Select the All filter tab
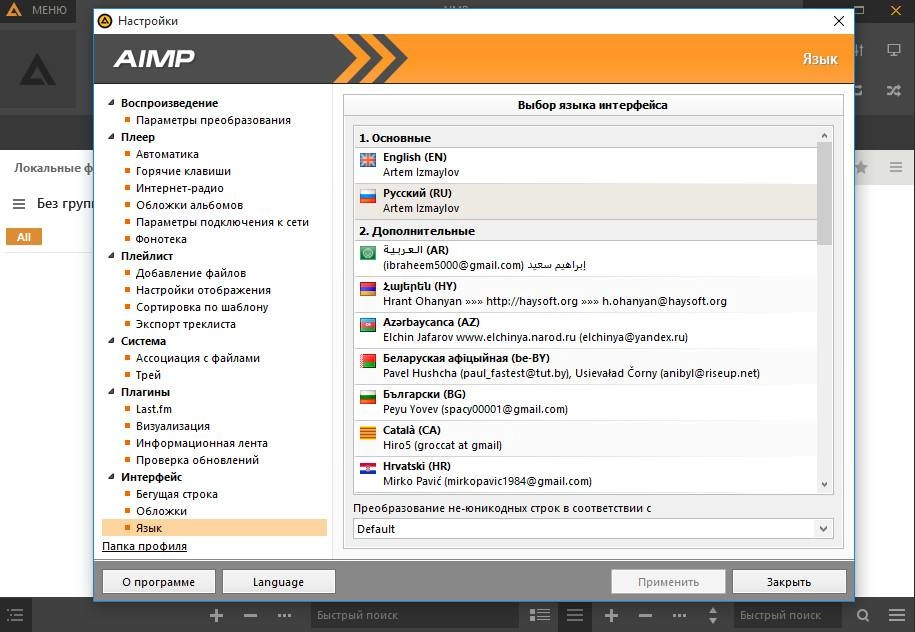 (x=24, y=237)
